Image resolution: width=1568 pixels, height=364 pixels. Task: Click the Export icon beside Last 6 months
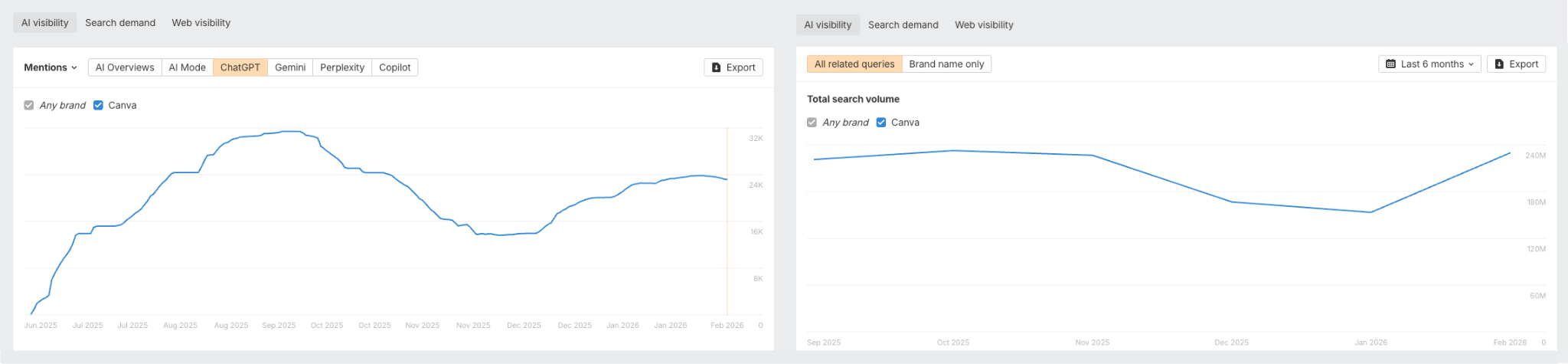[x=1499, y=64]
